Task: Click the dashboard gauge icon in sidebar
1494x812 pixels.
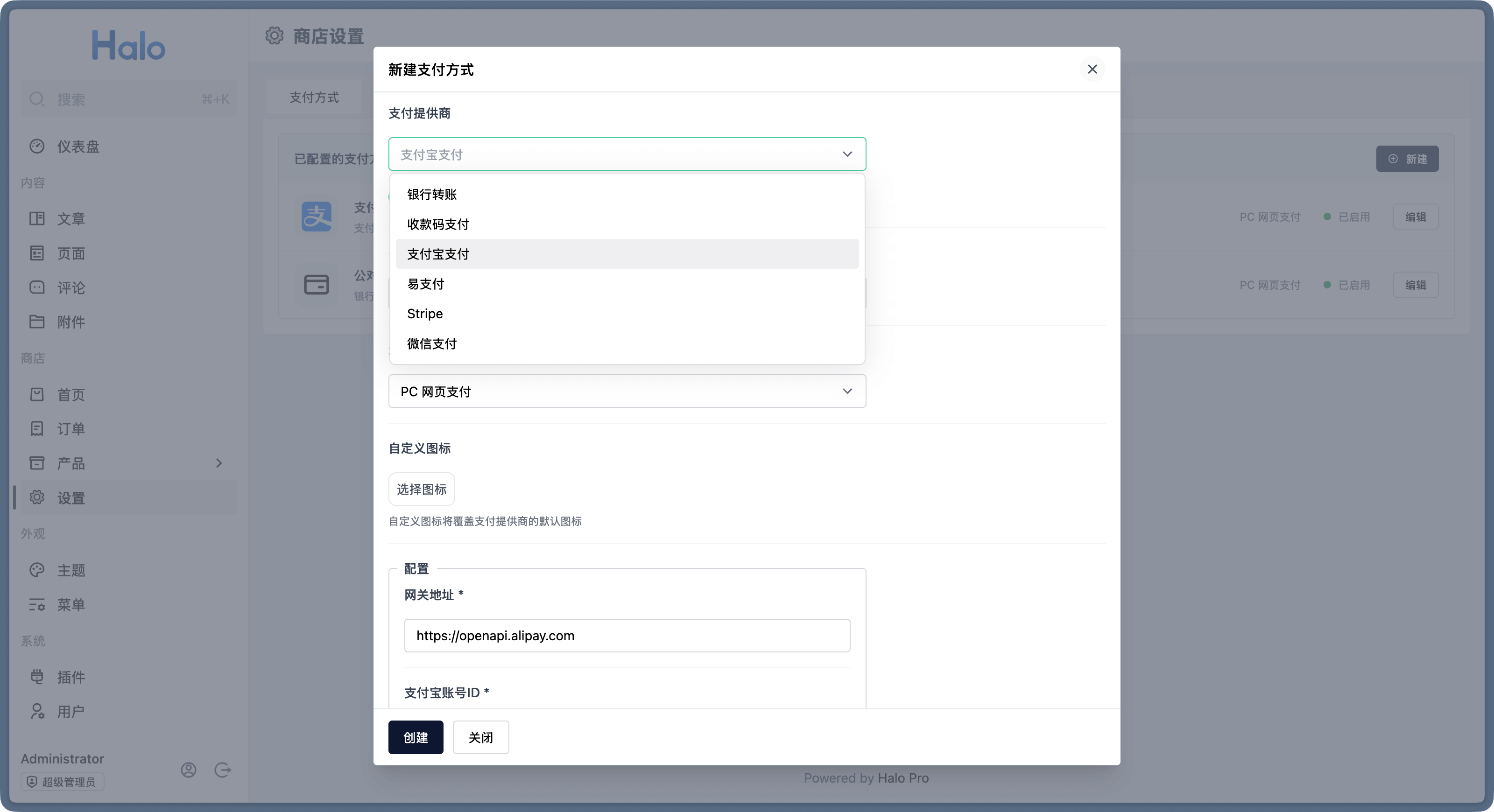Action: click(37, 146)
